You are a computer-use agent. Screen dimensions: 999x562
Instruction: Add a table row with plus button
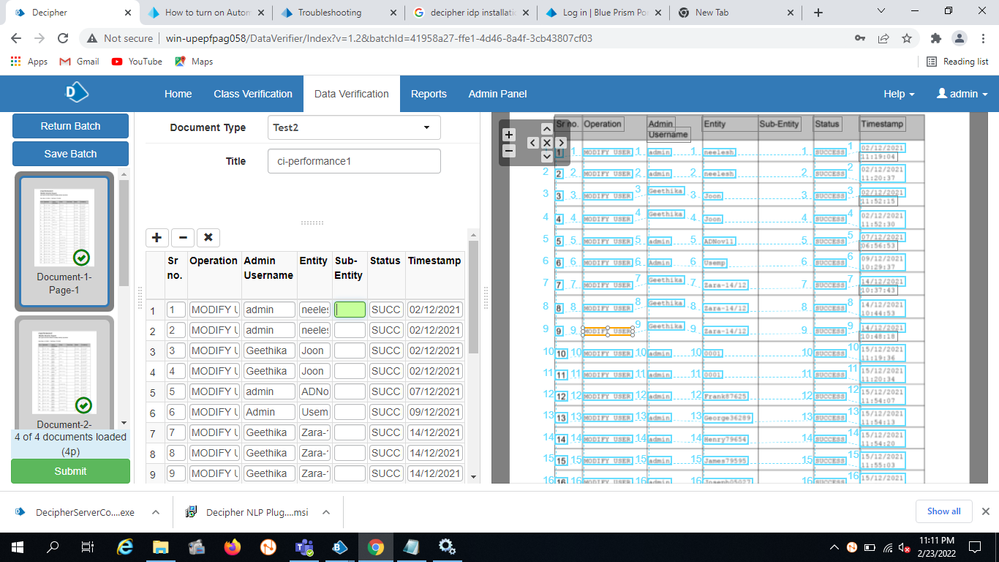(157, 238)
